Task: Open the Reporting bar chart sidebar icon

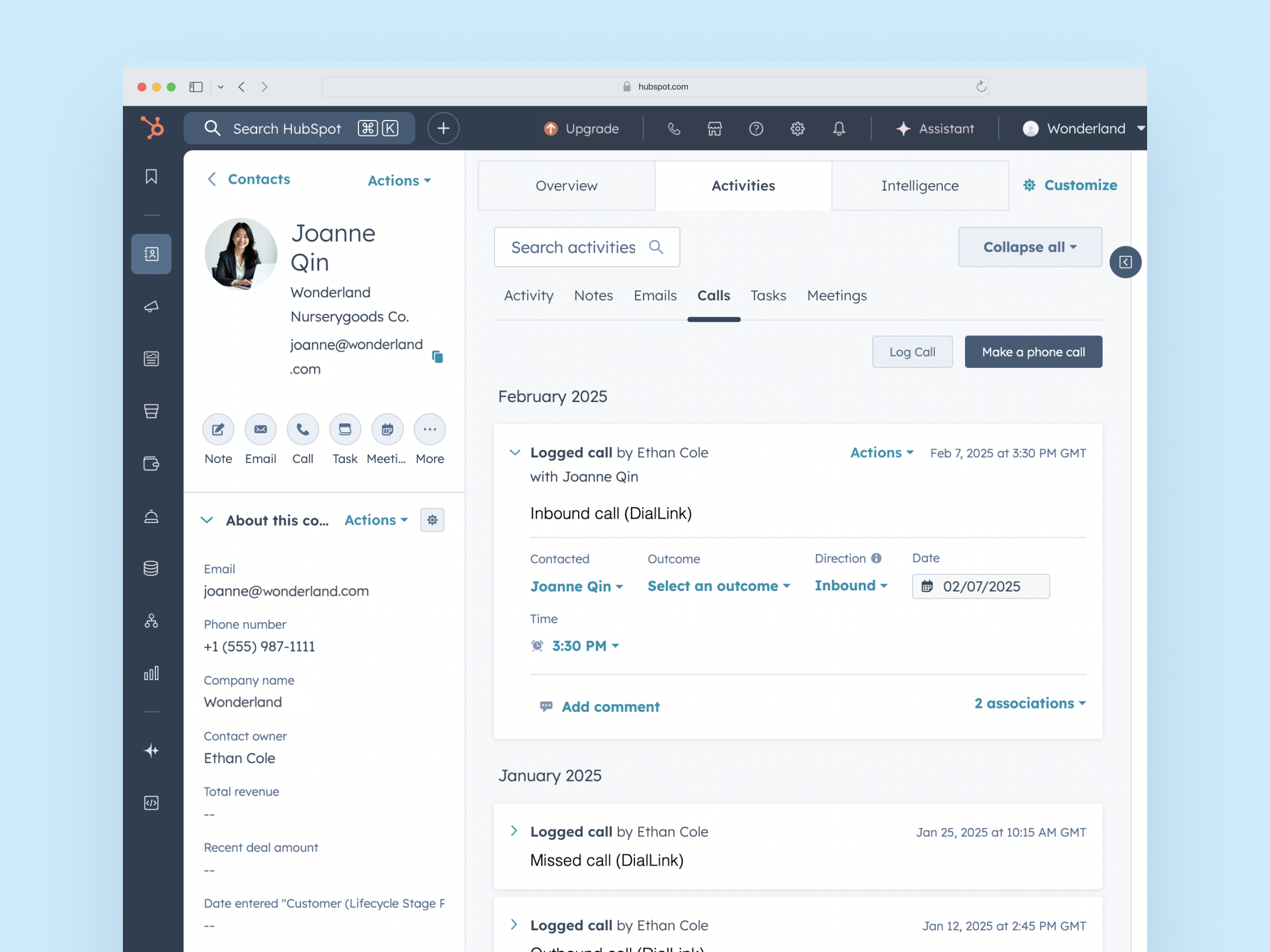Action: coord(151,673)
